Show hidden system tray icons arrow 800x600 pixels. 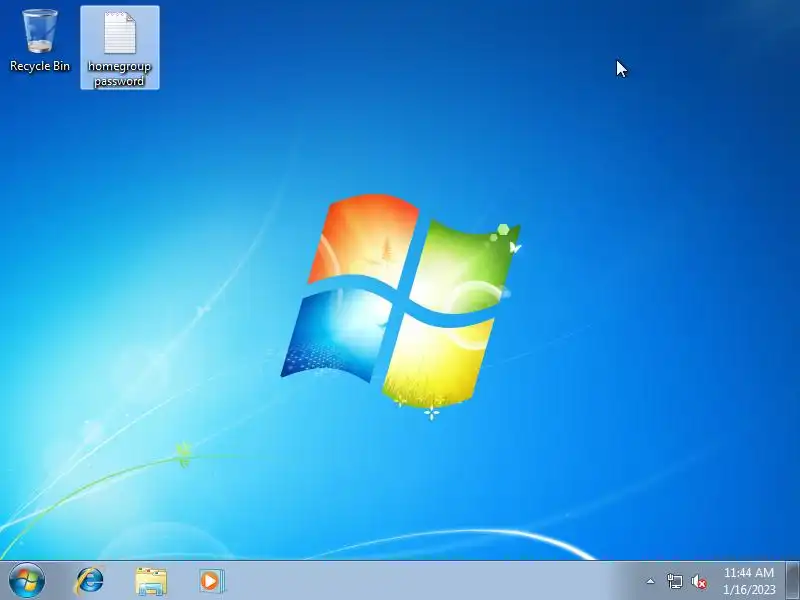click(x=651, y=581)
